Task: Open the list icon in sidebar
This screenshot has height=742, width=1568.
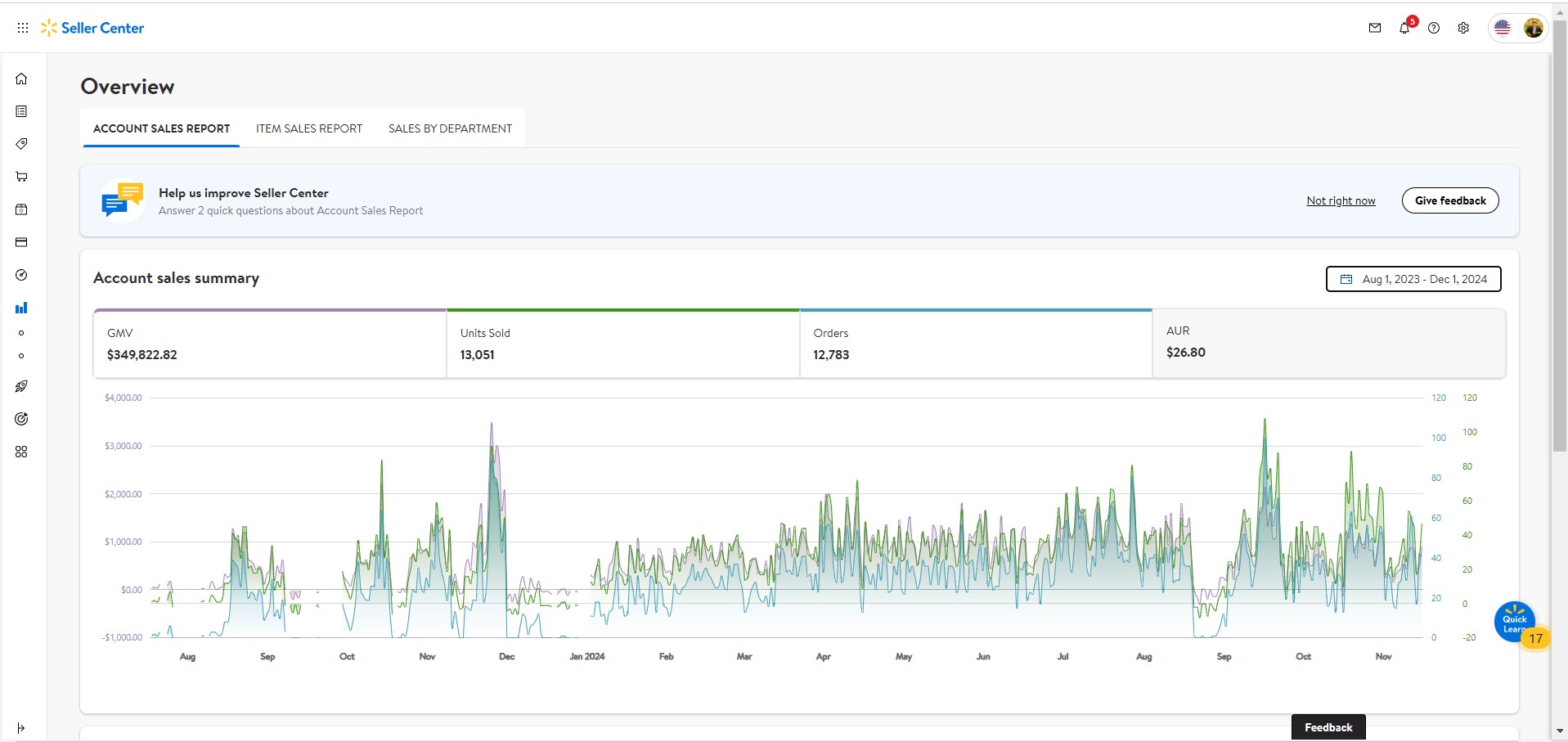Action: [21, 111]
